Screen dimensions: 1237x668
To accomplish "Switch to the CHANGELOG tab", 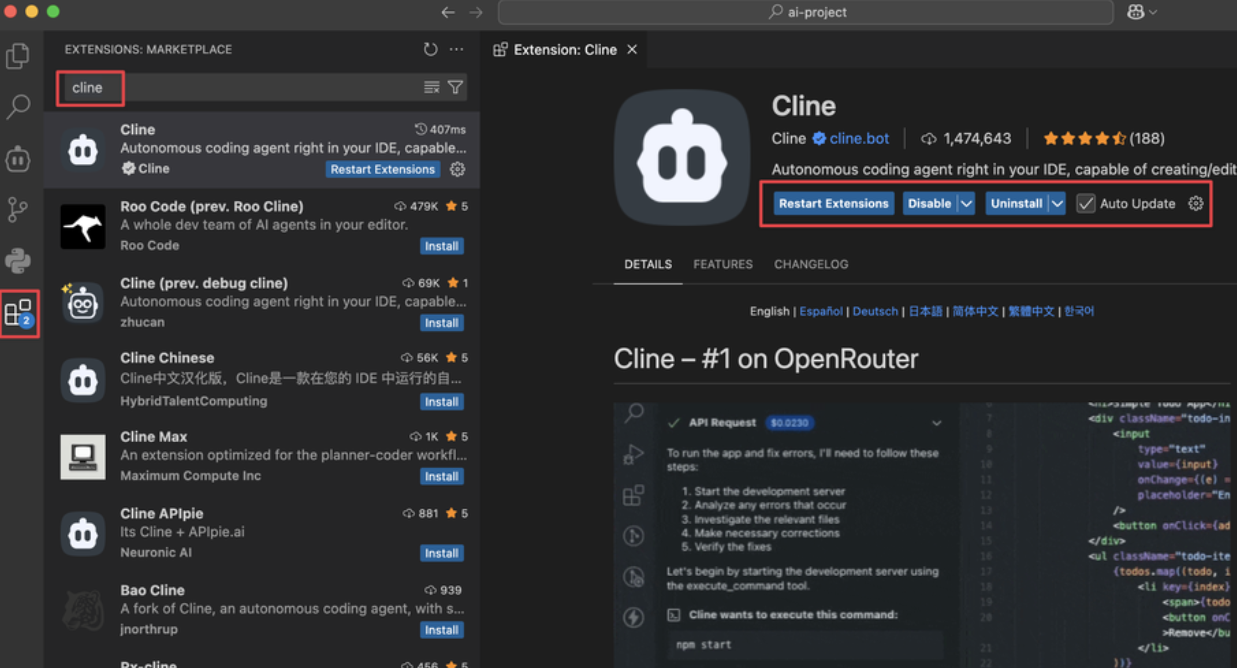I will point(811,264).
